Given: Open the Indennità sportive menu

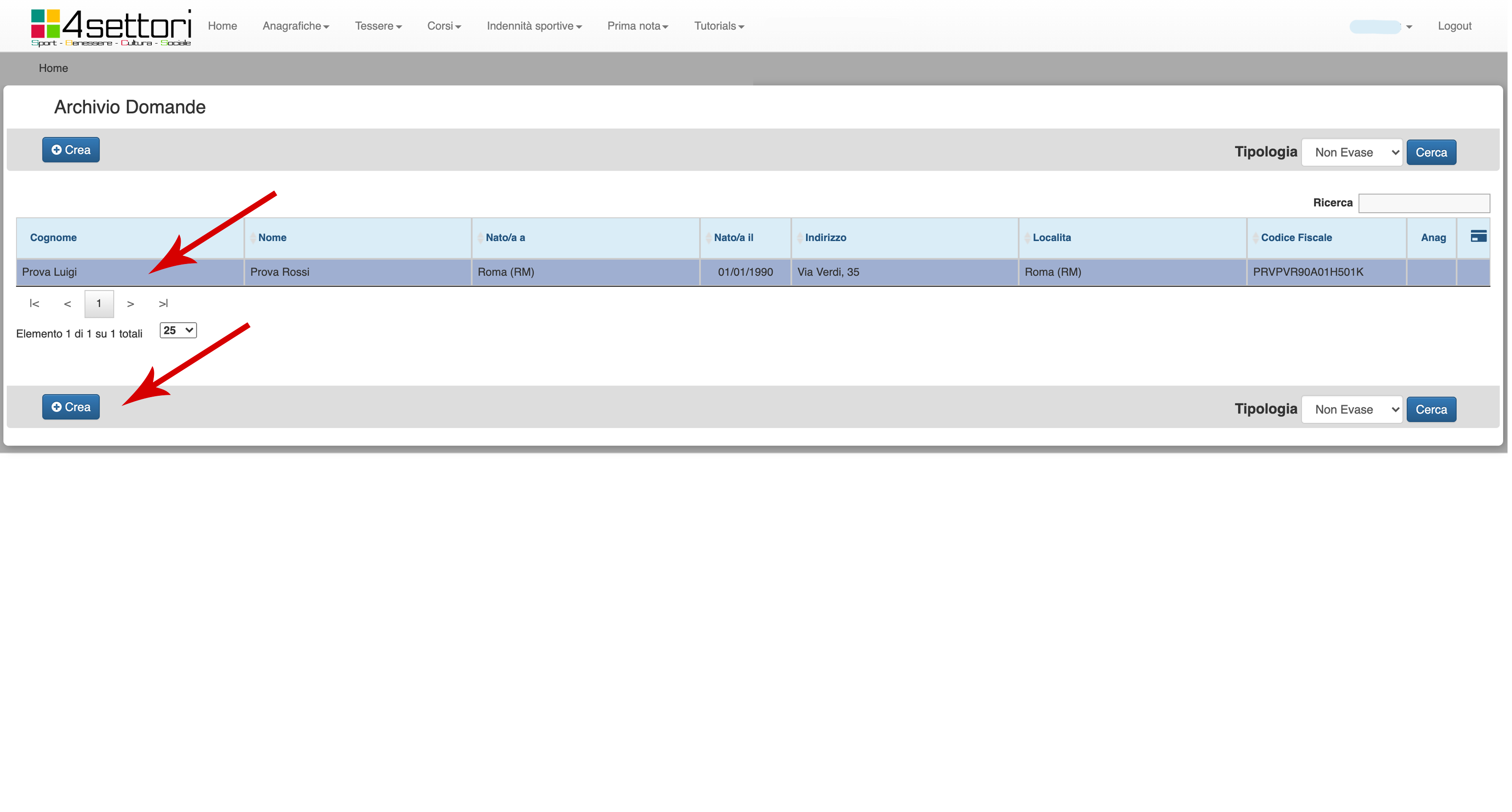Looking at the screenshot, I should [x=534, y=26].
